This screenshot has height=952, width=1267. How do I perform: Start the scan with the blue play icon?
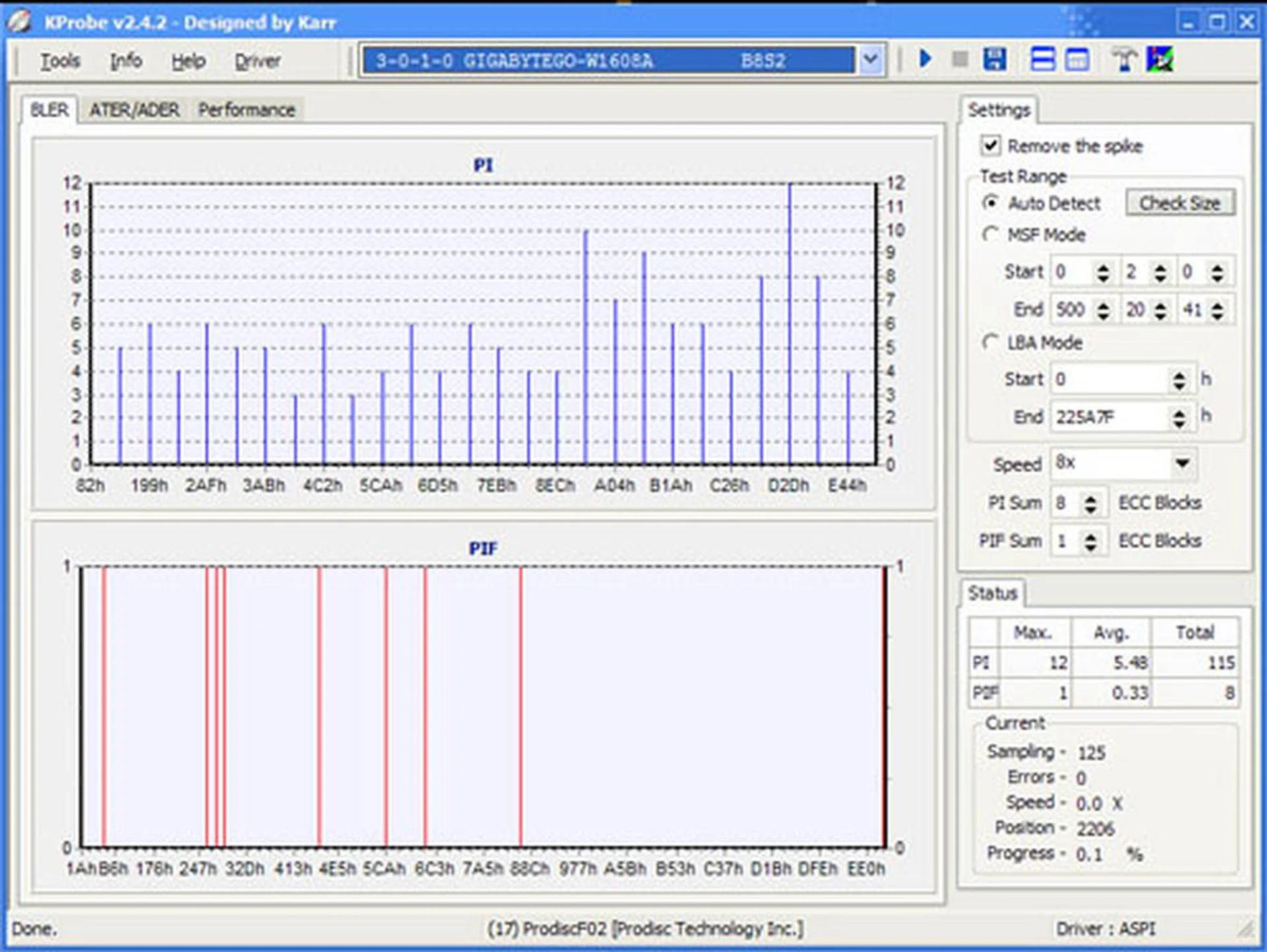(925, 59)
